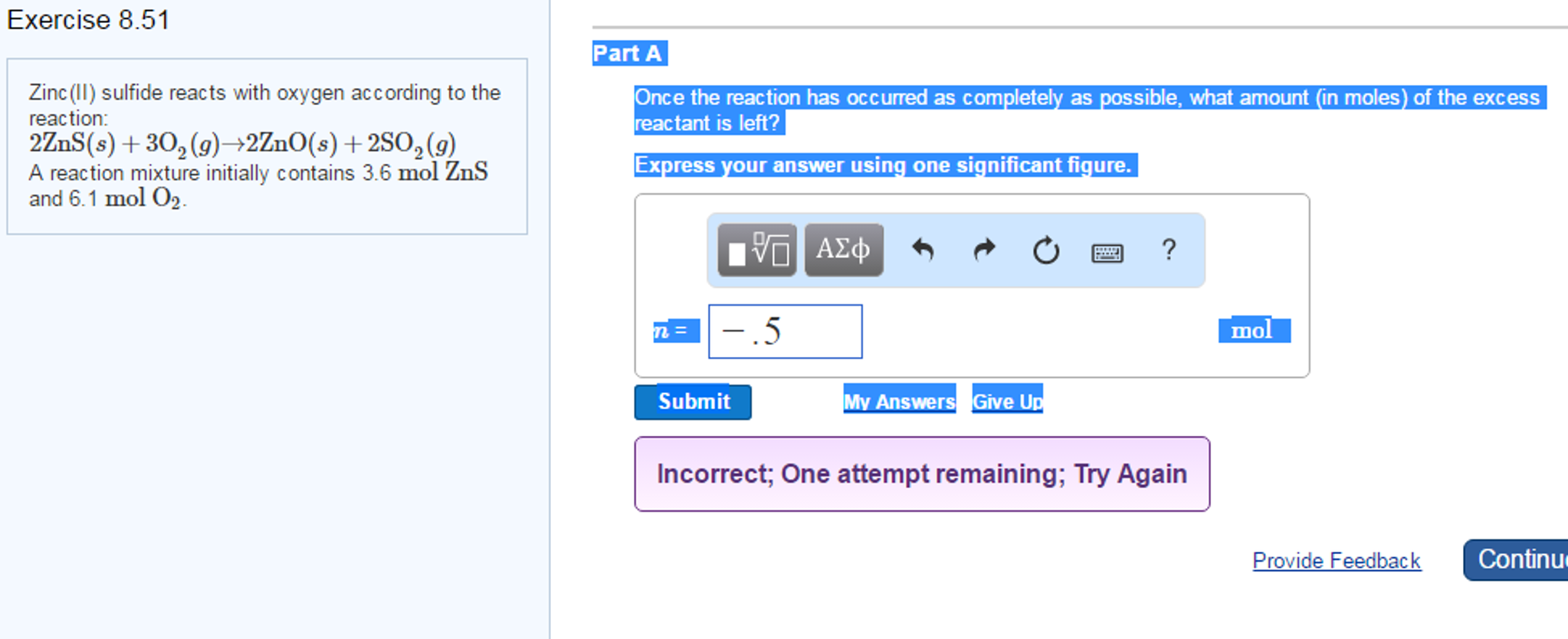Open help question mark icon
Viewport: 1568px width, 639px height.
click(x=1168, y=250)
